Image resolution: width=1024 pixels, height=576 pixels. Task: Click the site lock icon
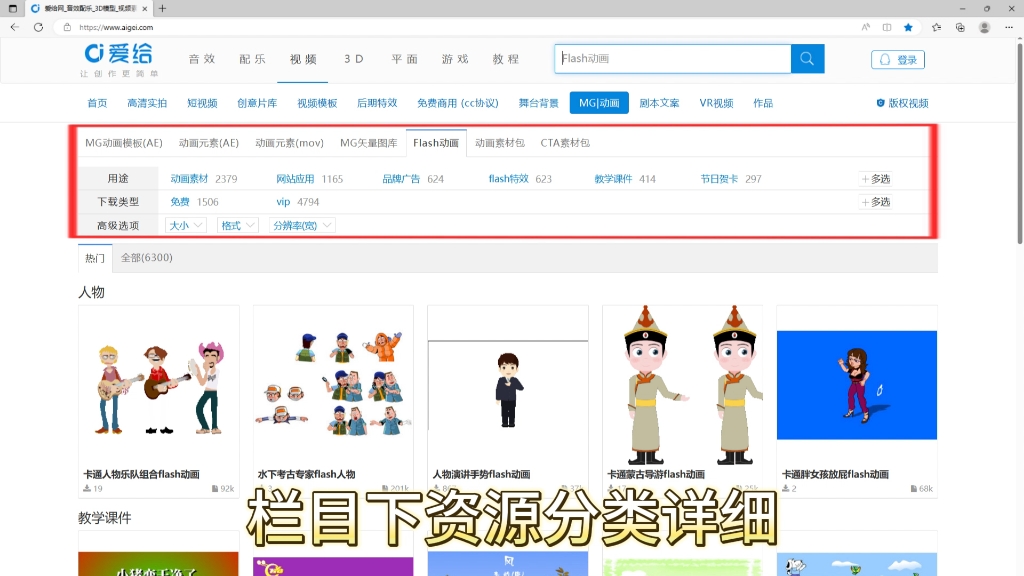67,27
